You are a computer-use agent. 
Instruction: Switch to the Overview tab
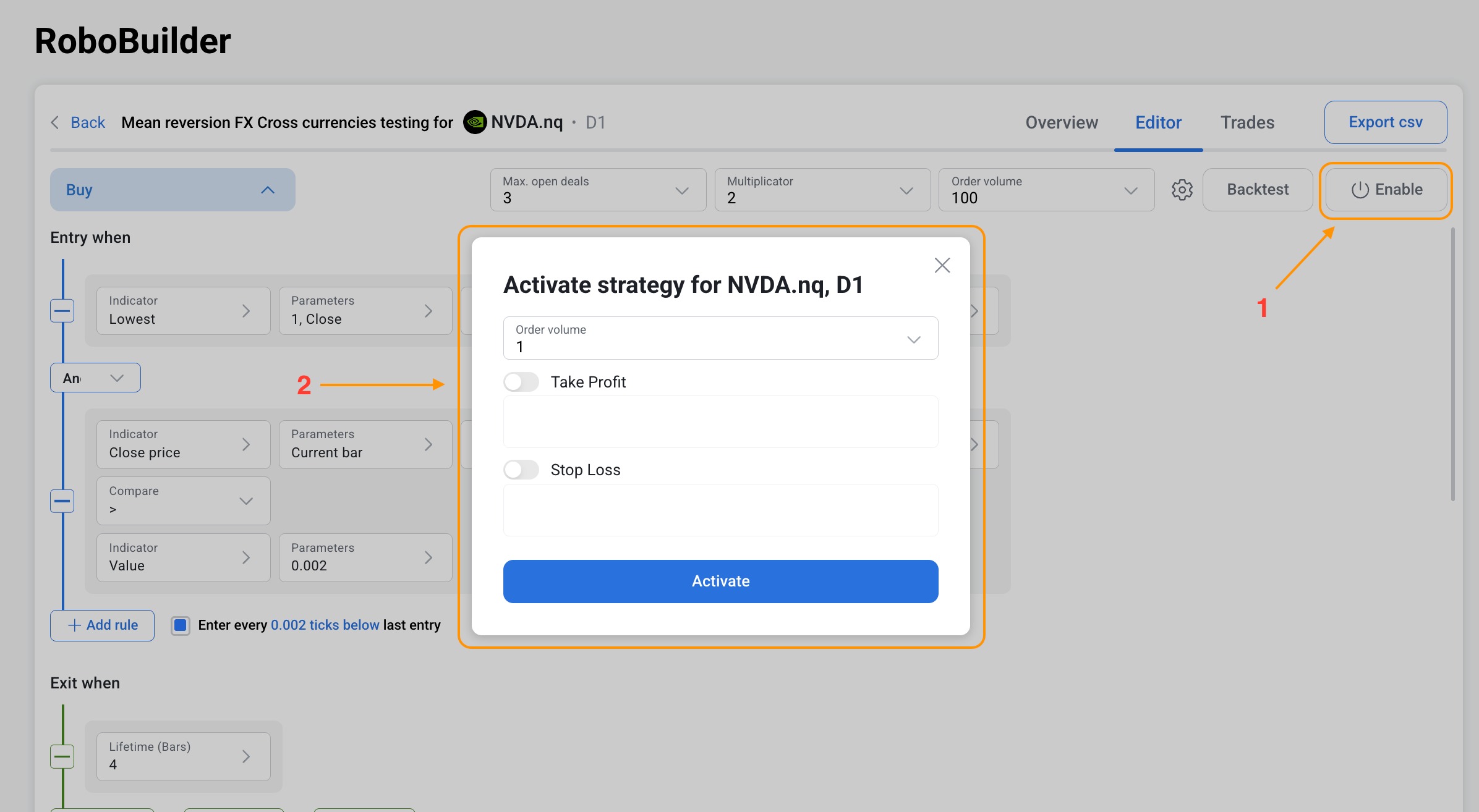pyautogui.click(x=1062, y=122)
